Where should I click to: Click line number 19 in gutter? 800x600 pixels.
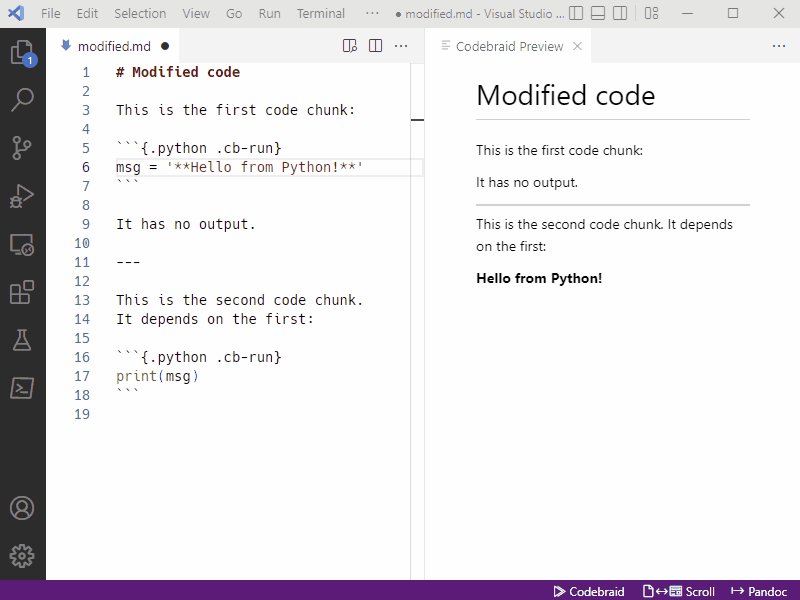click(82, 414)
